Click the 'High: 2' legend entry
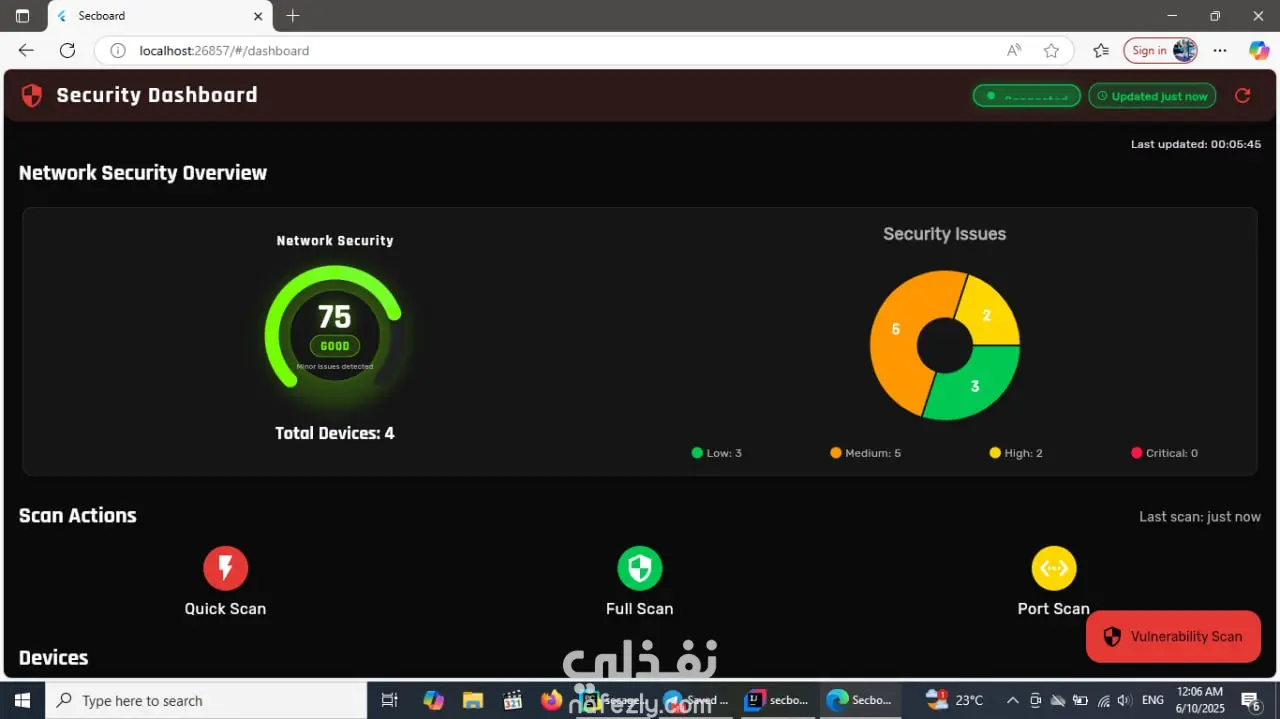This screenshot has height=719, width=1280. (1016, 453)
